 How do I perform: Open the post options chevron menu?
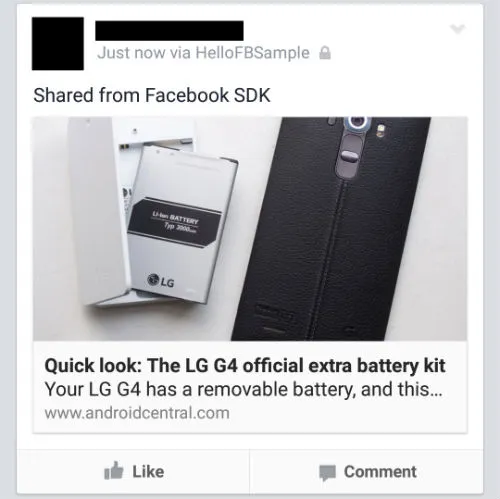(x=457, y=29)
